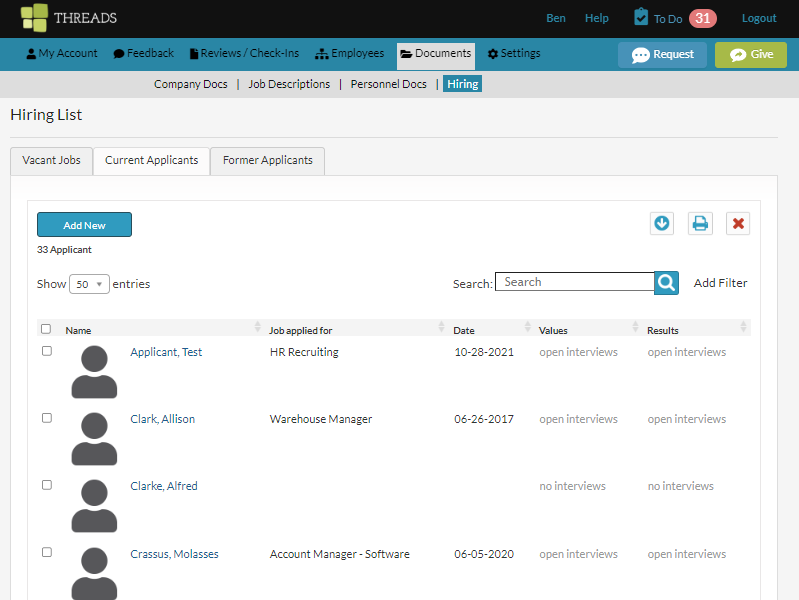Screen dimensions: 799x600
Task: Focus the Search input field
Action: [x=575, y=282]
